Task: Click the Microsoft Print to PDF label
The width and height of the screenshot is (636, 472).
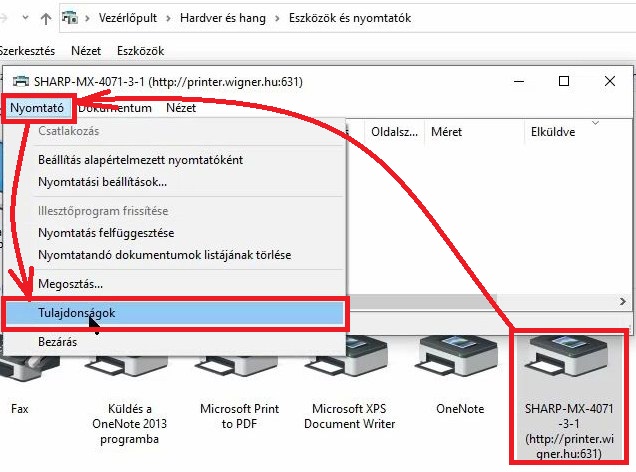Action: (x=239, y=416)
